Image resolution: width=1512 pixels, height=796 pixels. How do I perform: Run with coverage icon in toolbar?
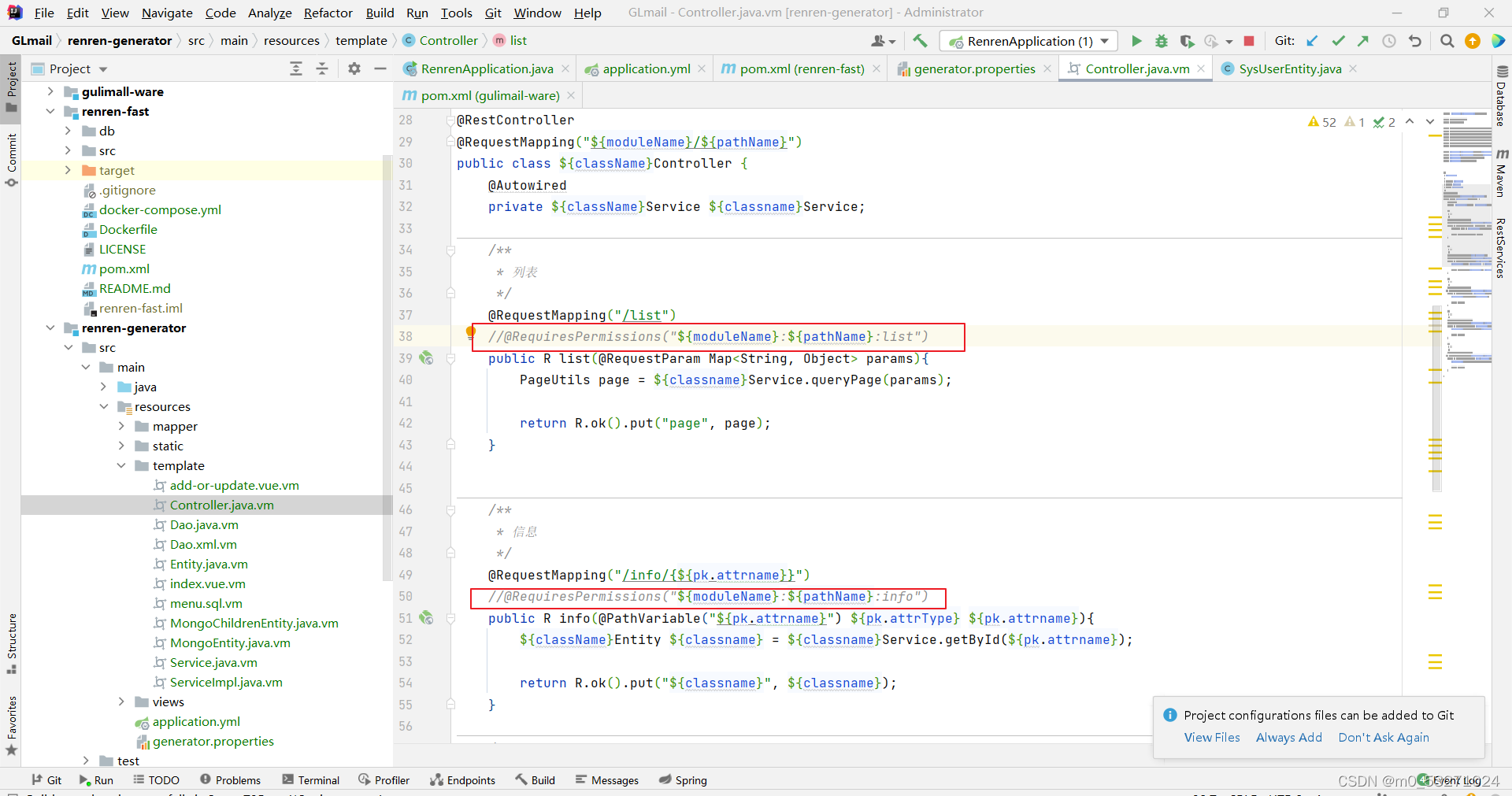pos(1187,41)
